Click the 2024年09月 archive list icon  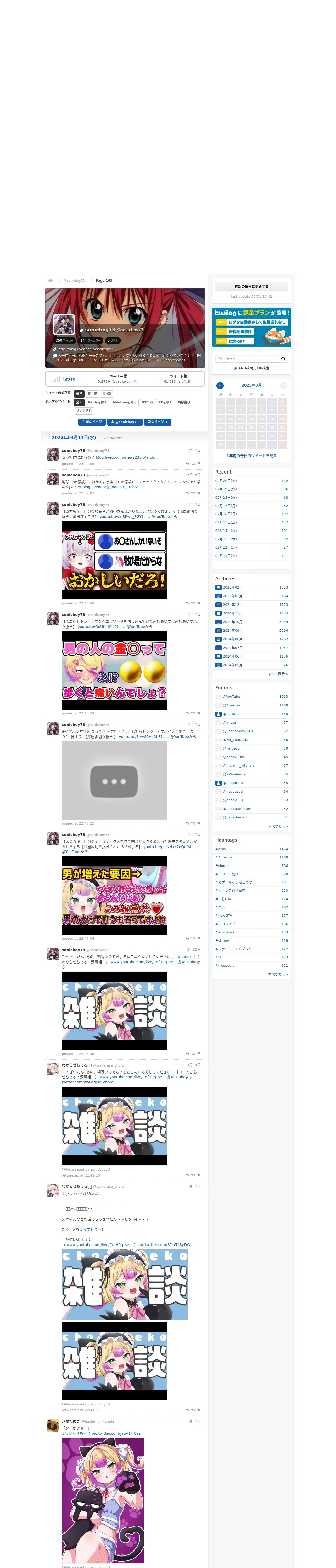click(218, 631)
